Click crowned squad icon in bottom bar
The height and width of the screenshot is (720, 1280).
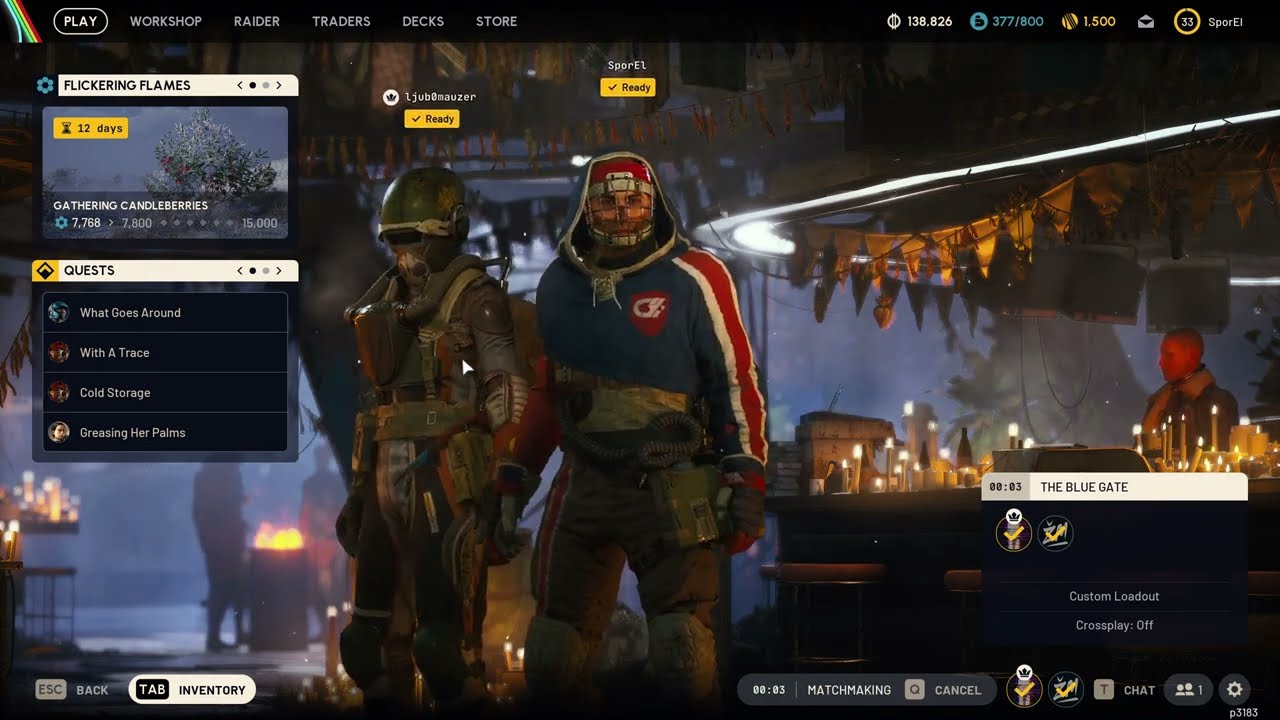1024,687
